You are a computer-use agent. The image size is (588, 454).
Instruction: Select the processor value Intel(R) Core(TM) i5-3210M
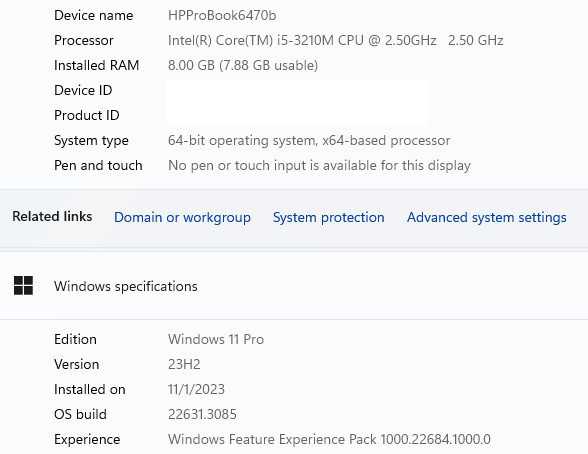336,40
